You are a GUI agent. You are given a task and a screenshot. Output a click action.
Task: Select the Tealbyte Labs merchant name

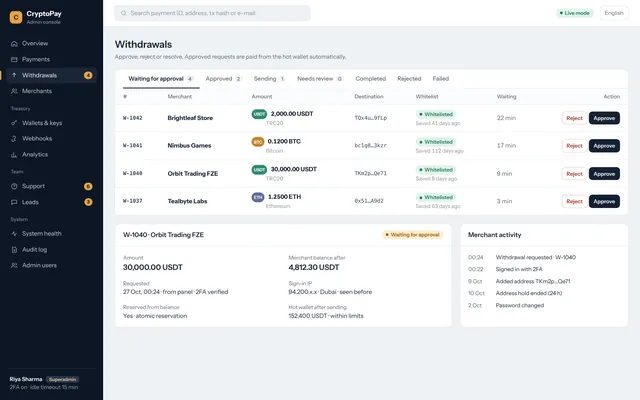point(187,201)
